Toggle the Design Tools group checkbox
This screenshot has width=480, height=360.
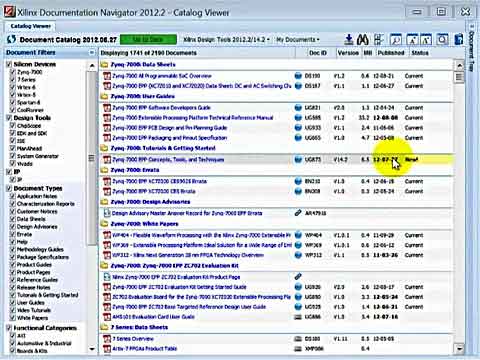(x=9, y=118)
